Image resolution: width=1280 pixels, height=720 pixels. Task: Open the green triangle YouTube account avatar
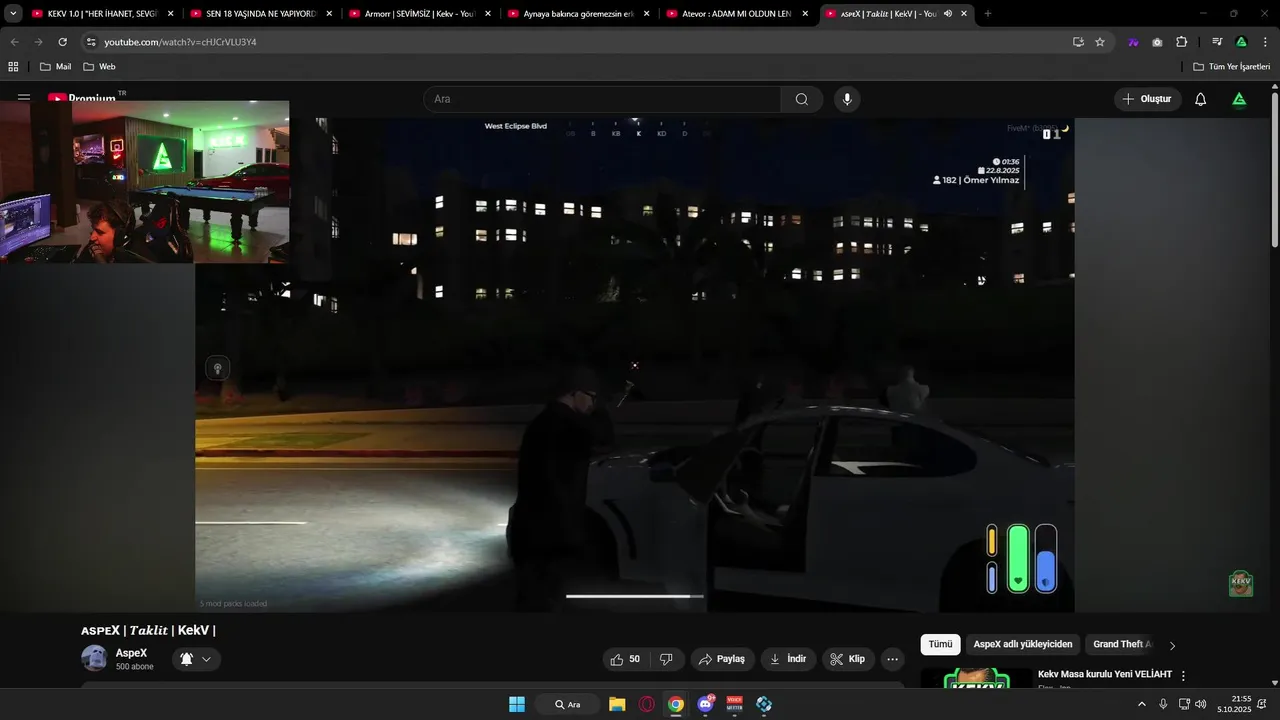click(1239, 99)
